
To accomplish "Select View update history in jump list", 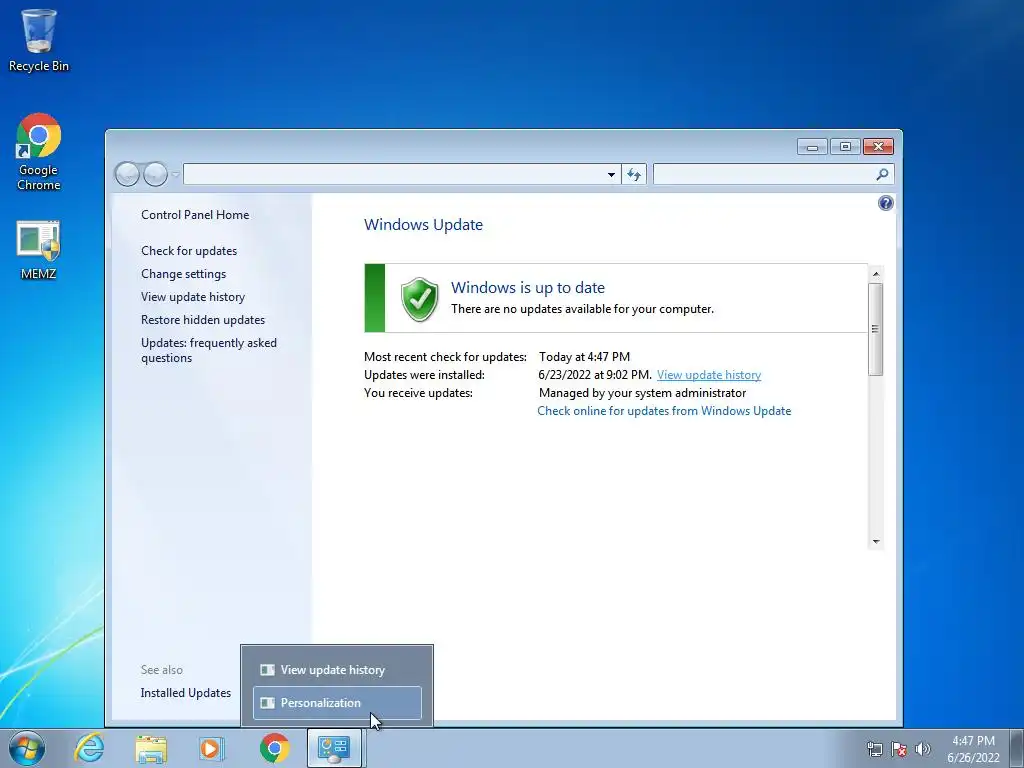I will tap(337, 669).
